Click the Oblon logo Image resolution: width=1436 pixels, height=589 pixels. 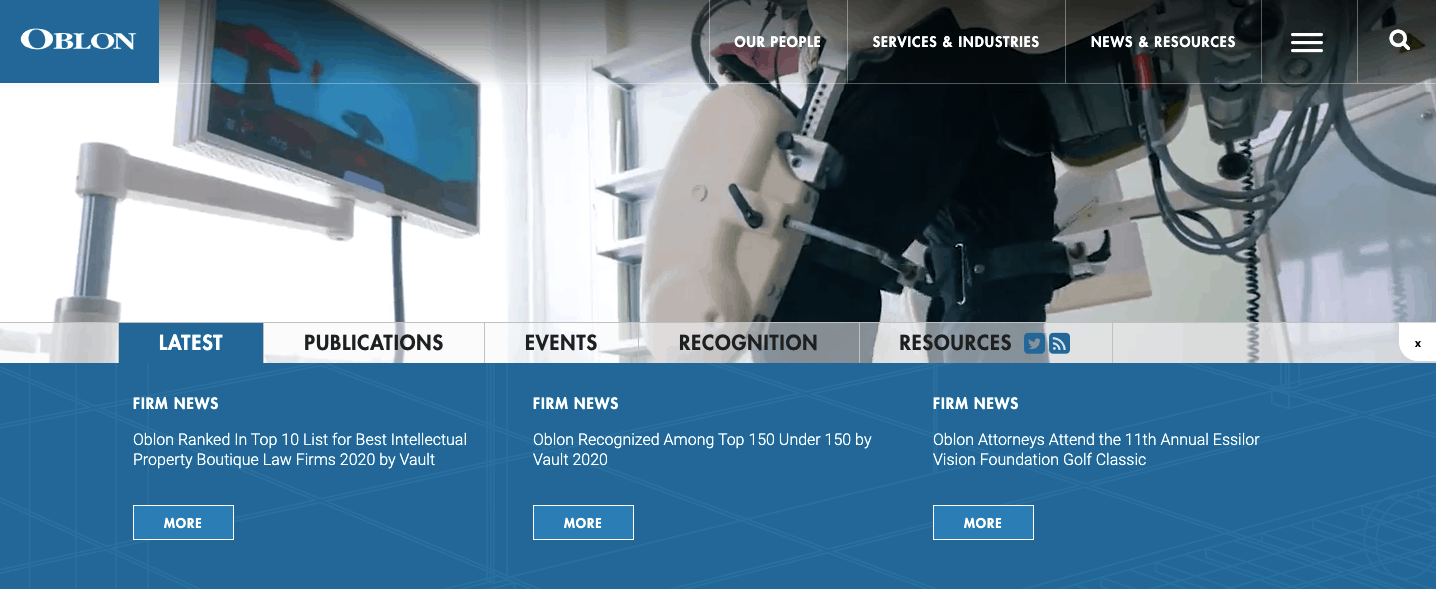78,41
